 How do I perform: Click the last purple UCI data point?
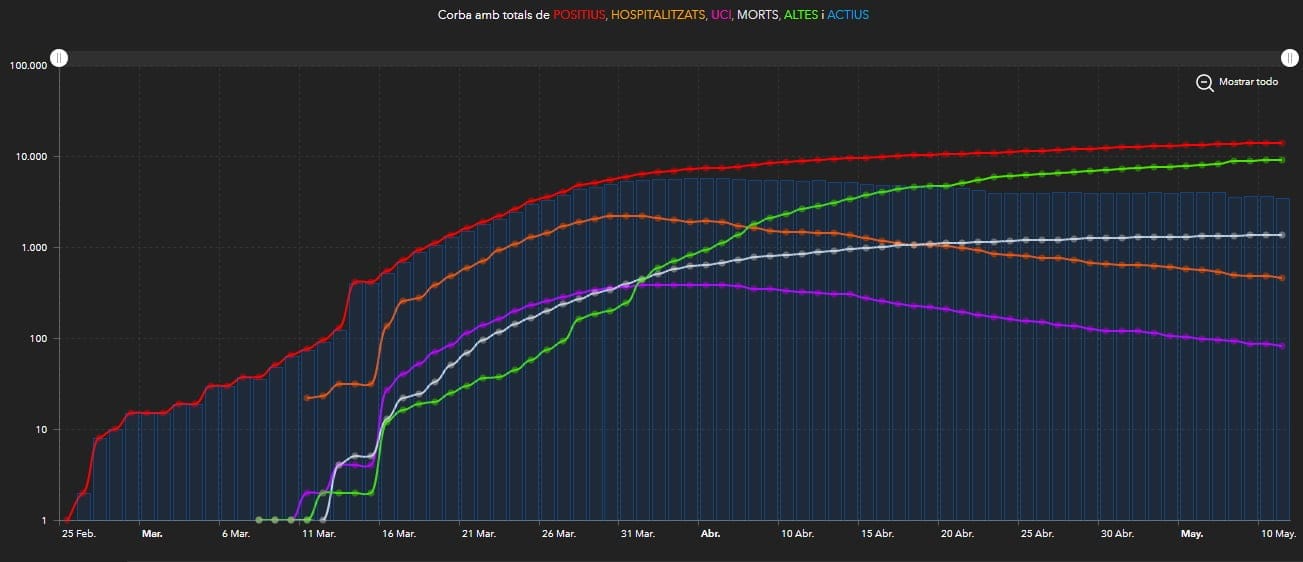pos(1282,346)
